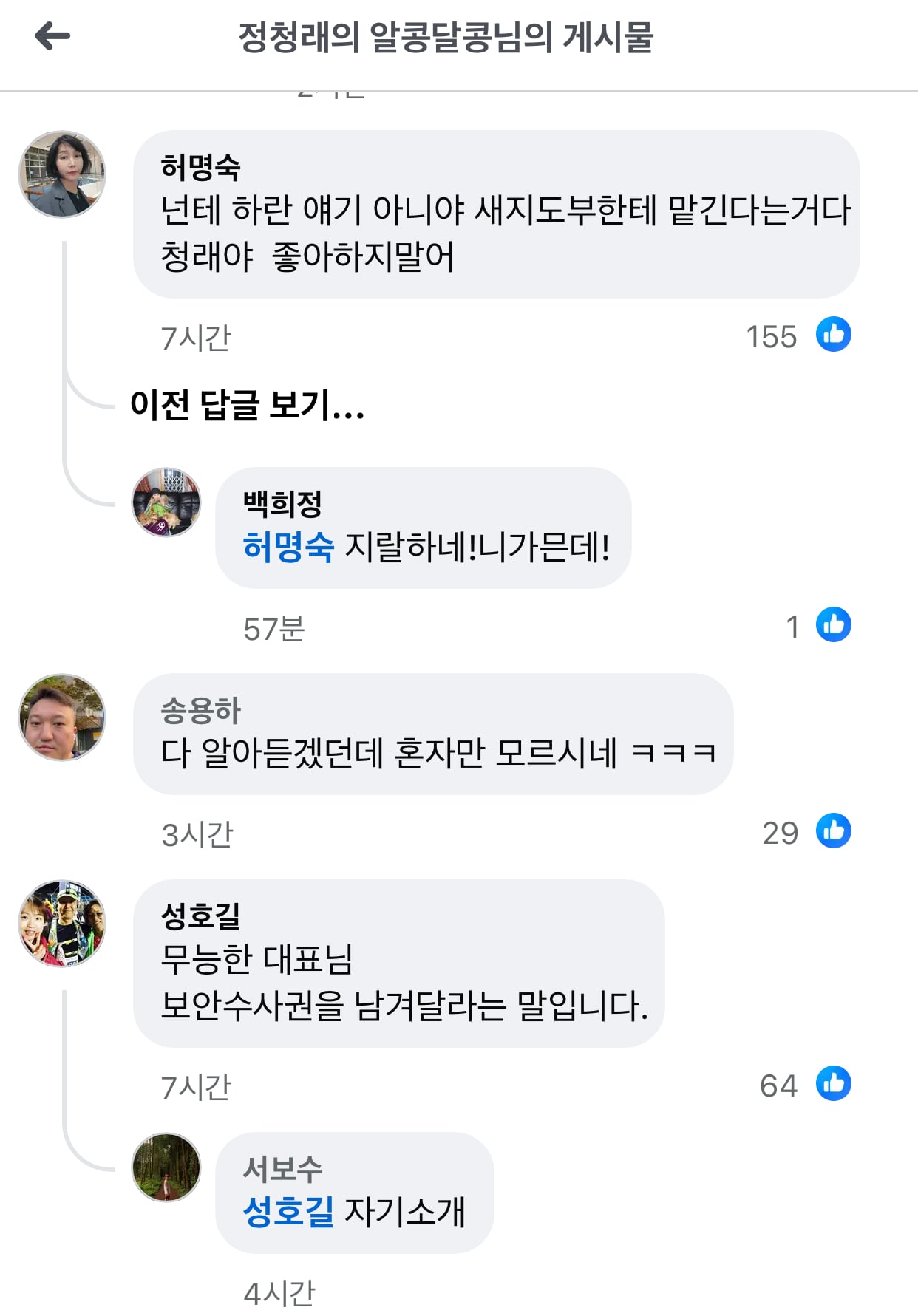The image size is (918, 1316).
Task: View the 155 reactions count
Action: pos(772,337)
